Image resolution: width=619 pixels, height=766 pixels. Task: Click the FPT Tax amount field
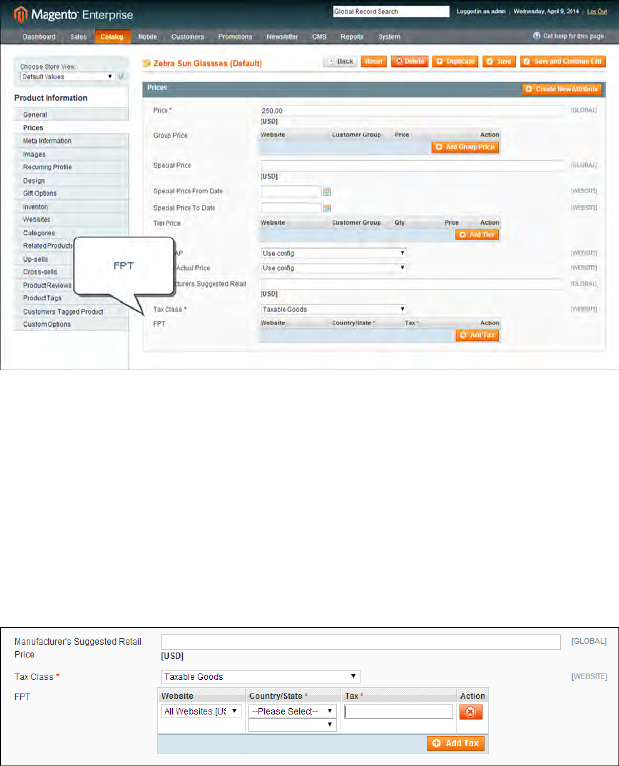coord(399,712)
